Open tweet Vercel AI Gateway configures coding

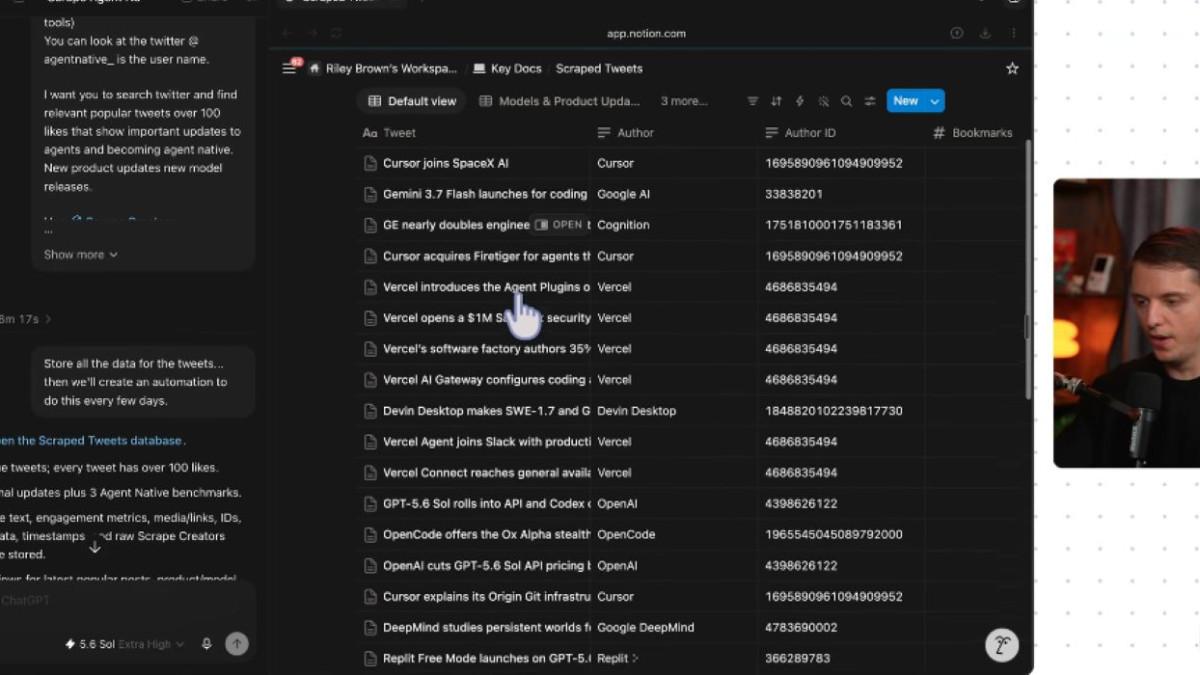486,380
